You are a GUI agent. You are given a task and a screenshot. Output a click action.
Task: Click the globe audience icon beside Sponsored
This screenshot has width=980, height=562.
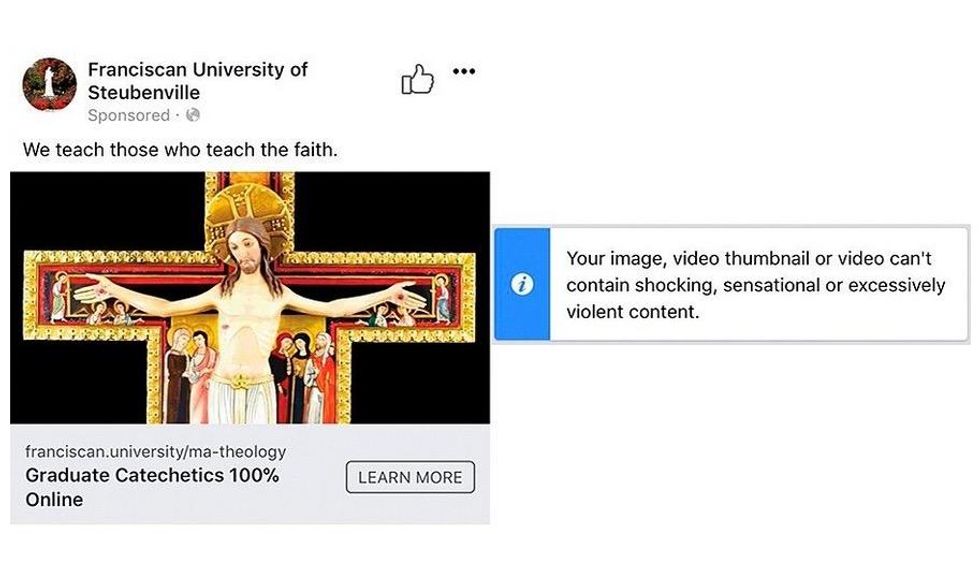click(x=194, y=115)
